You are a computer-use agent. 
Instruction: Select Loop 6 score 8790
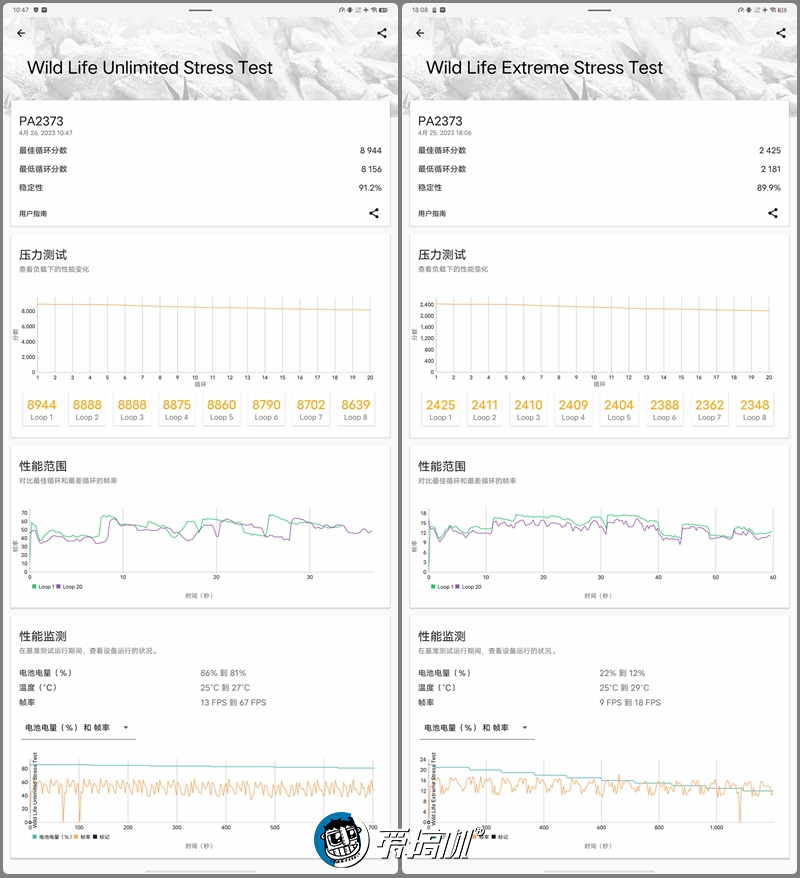pyautogui.click(x=266, y=409)
